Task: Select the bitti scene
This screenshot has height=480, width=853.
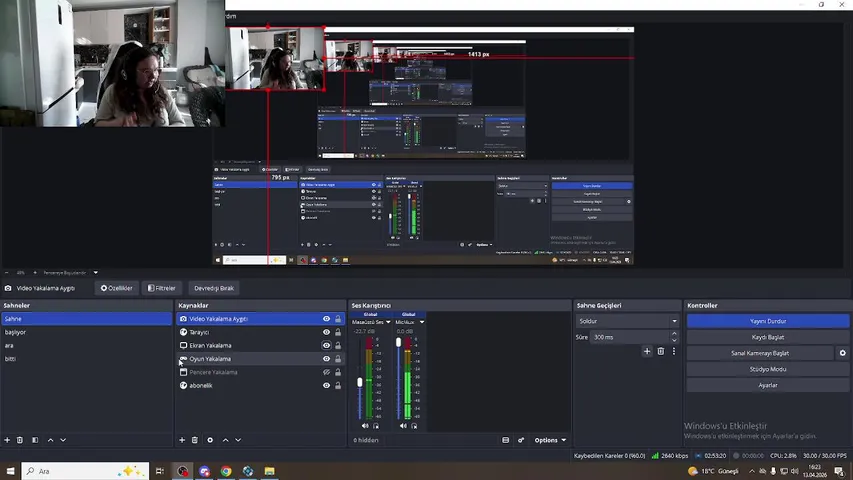Action: click(86, 359)
